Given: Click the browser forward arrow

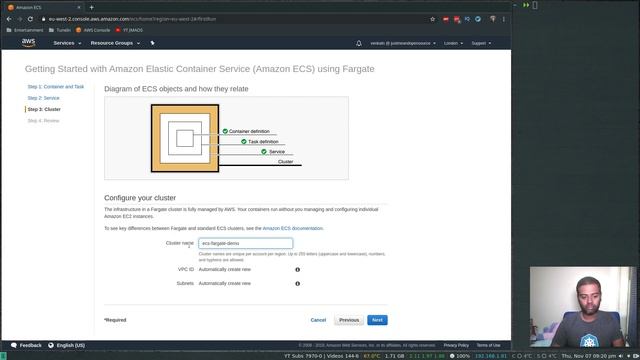Looking at the screenshot, I should pyautogui.click(x=20, y=19).
